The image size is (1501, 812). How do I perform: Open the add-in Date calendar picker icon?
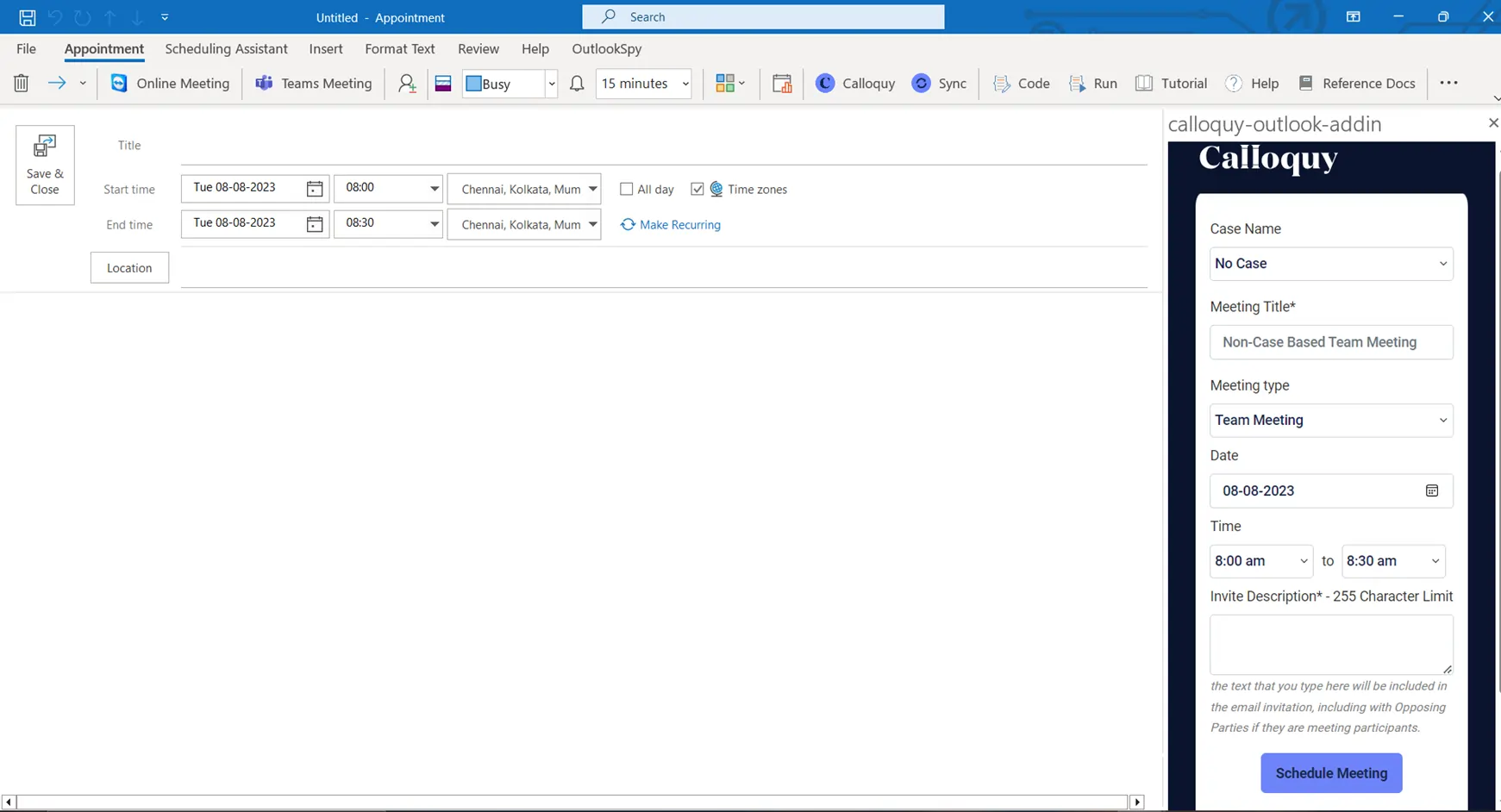(x=1432, y=490)
